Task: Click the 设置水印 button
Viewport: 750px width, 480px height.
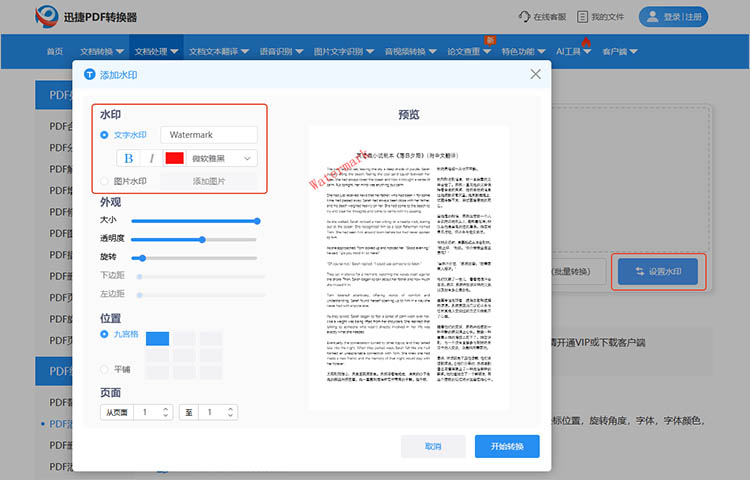Action: pyautogui.click(x=658, y=272)
